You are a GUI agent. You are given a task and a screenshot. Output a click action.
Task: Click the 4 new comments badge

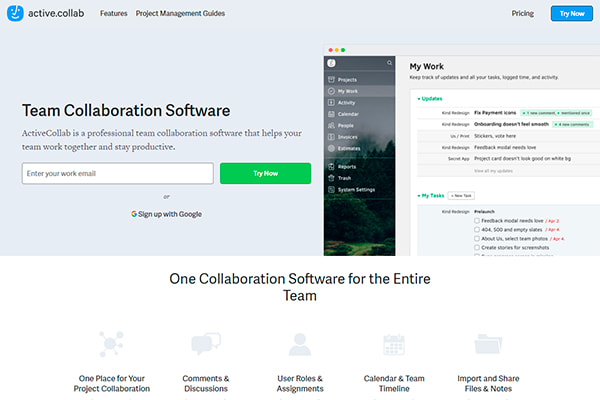(x=572, y=124)
